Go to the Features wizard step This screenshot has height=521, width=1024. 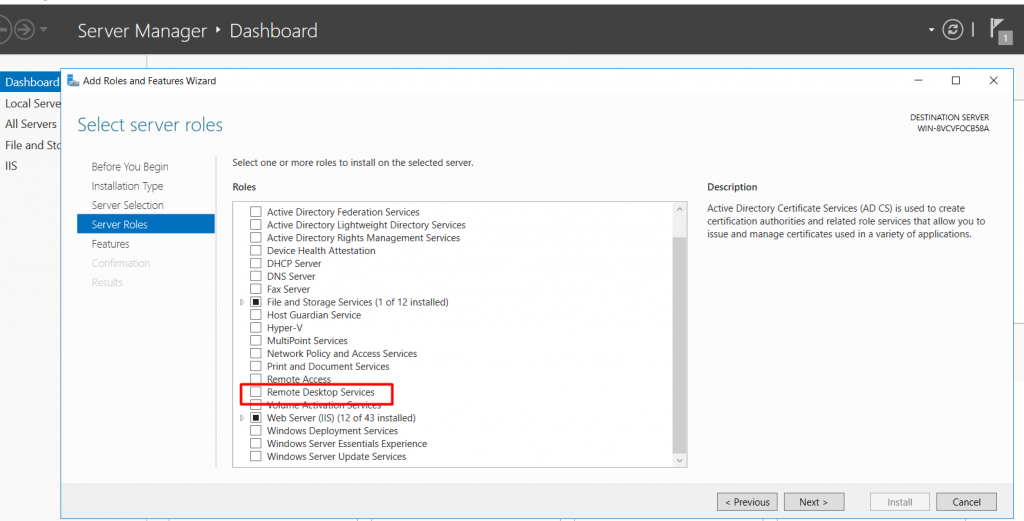click(x=110, y=244)
